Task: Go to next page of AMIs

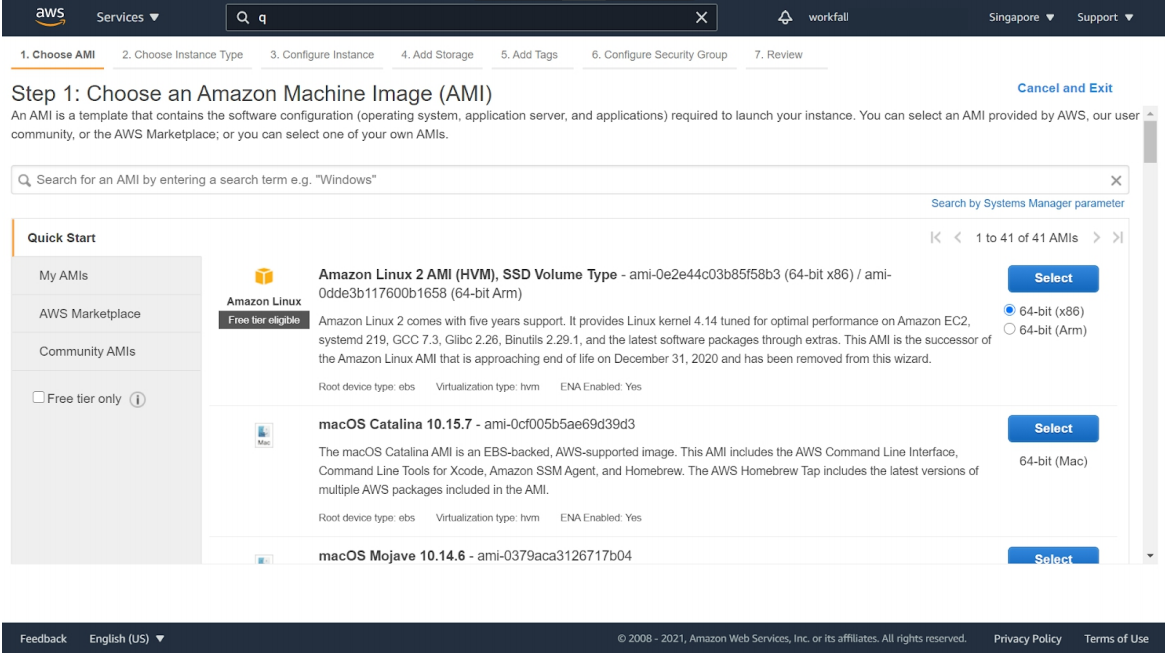Action: pos(1096,238)
